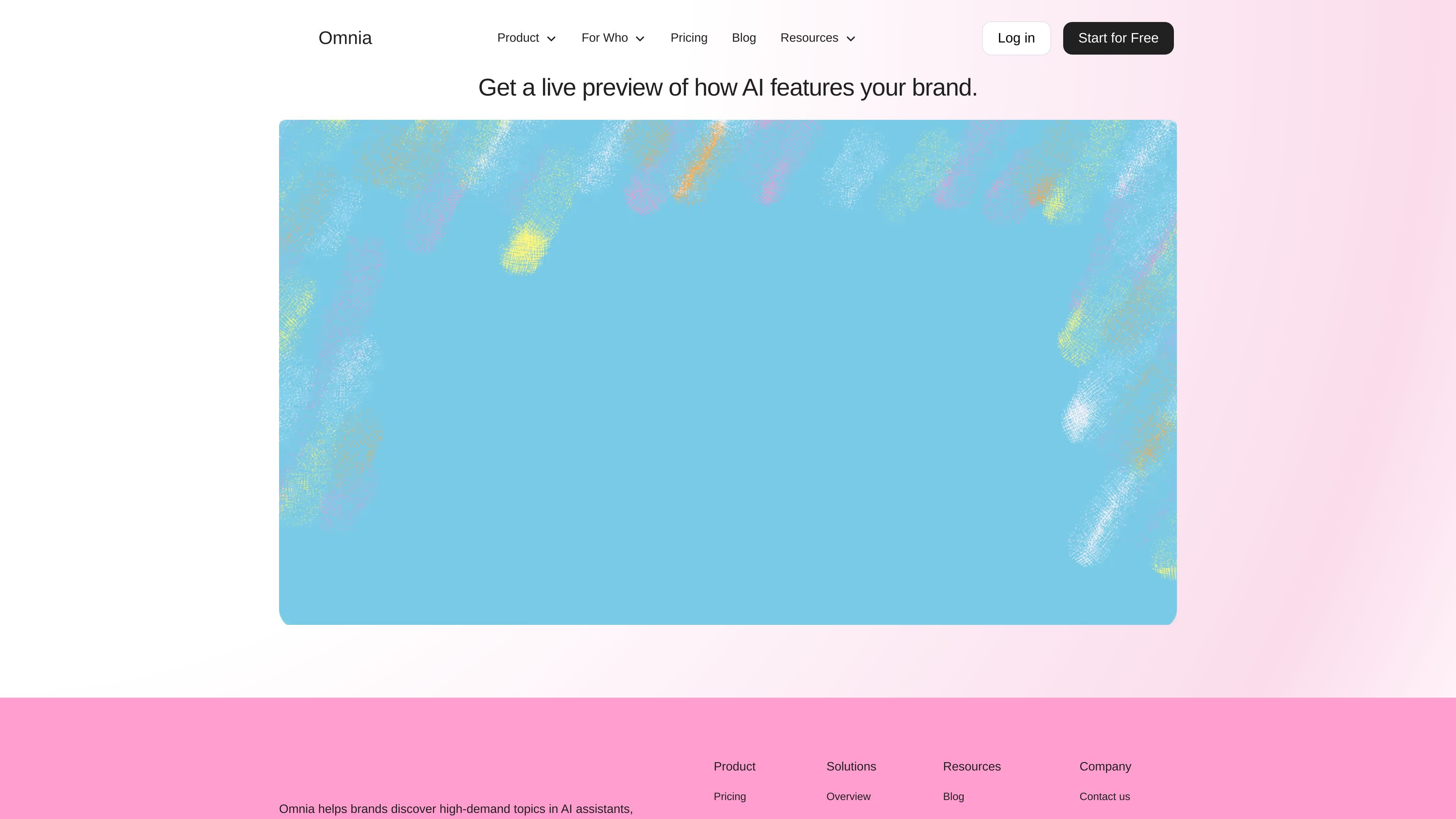The height and width of the screenshot is (819, 1456).
Task: Open the Overview link under Solutions
Action: tap(849, 796)
